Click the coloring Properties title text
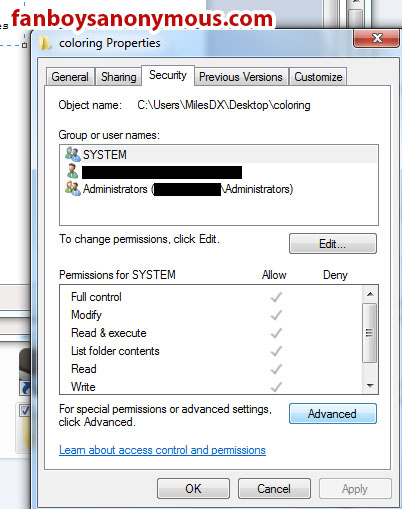The image size is (402, 509). pyautogui.click(x=109, y=43)
